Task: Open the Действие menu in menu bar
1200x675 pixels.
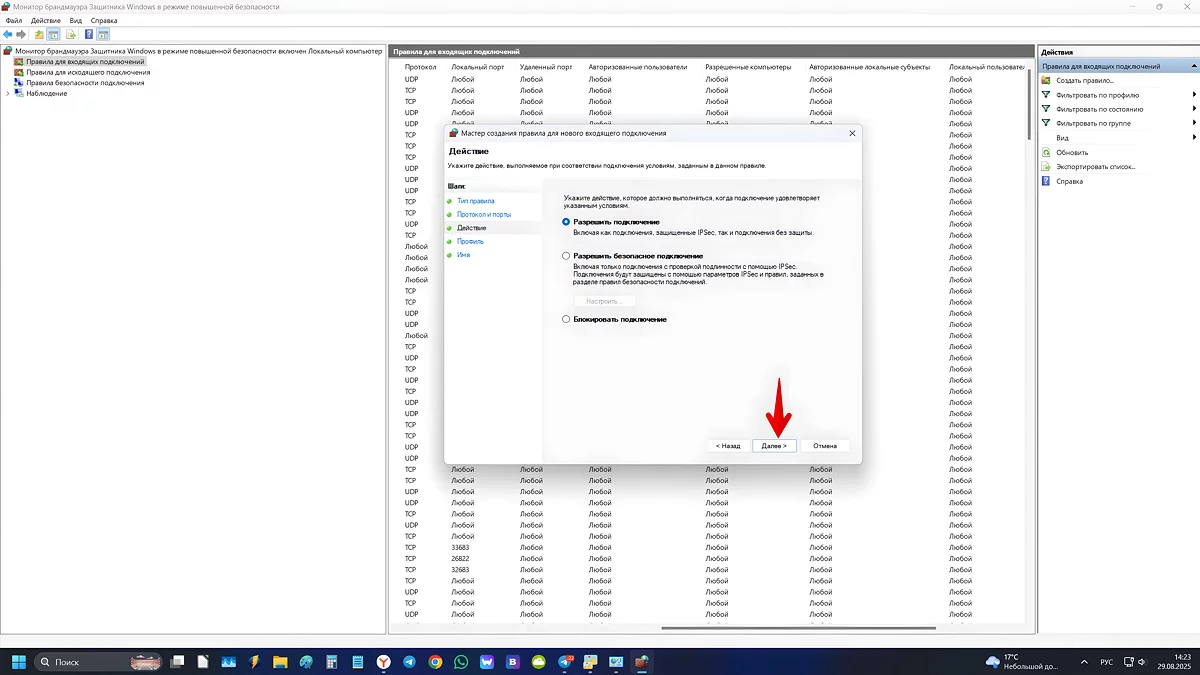Action: (45, 20)
